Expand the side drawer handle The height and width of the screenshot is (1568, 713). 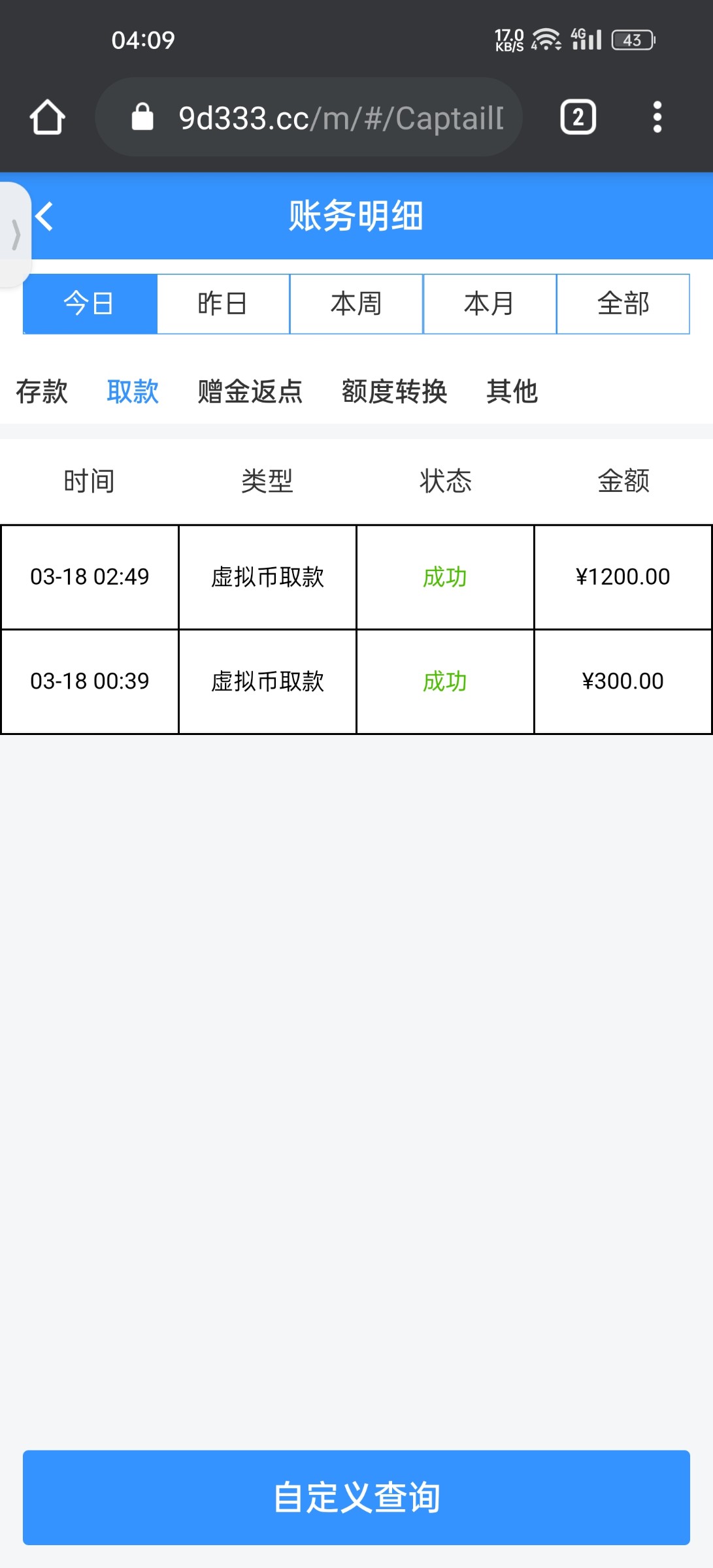pos(15,234)
